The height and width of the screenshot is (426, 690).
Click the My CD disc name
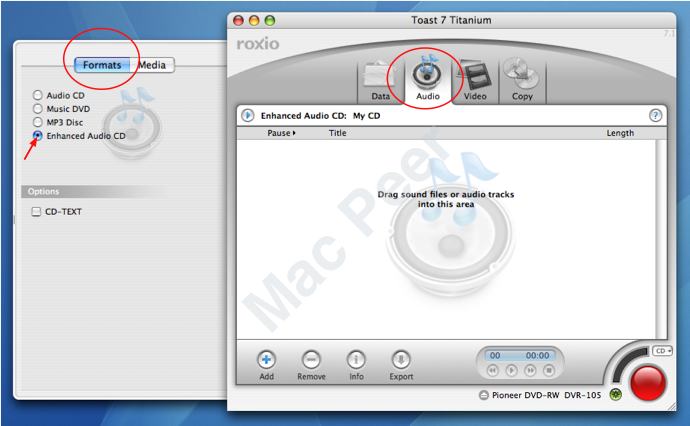366,116
